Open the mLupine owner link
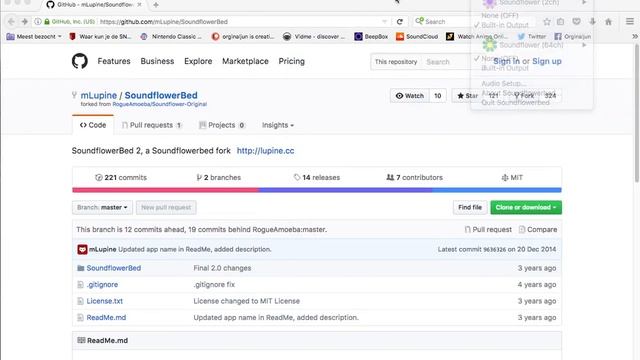Image resolution: width=640 pixels, height=360 pixels. tap(98, 95)
